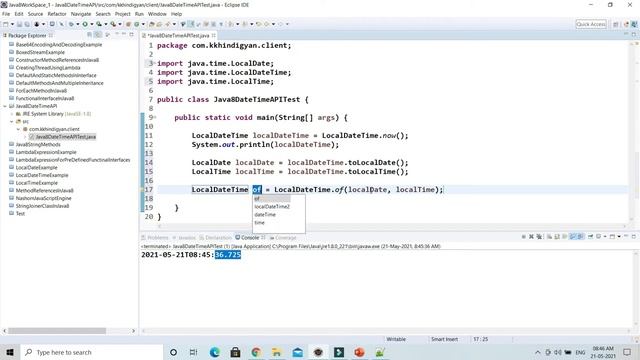Choose 'localDateTime2' from the name suggestions
Screen dimensions: 640x360
point(272,207)
